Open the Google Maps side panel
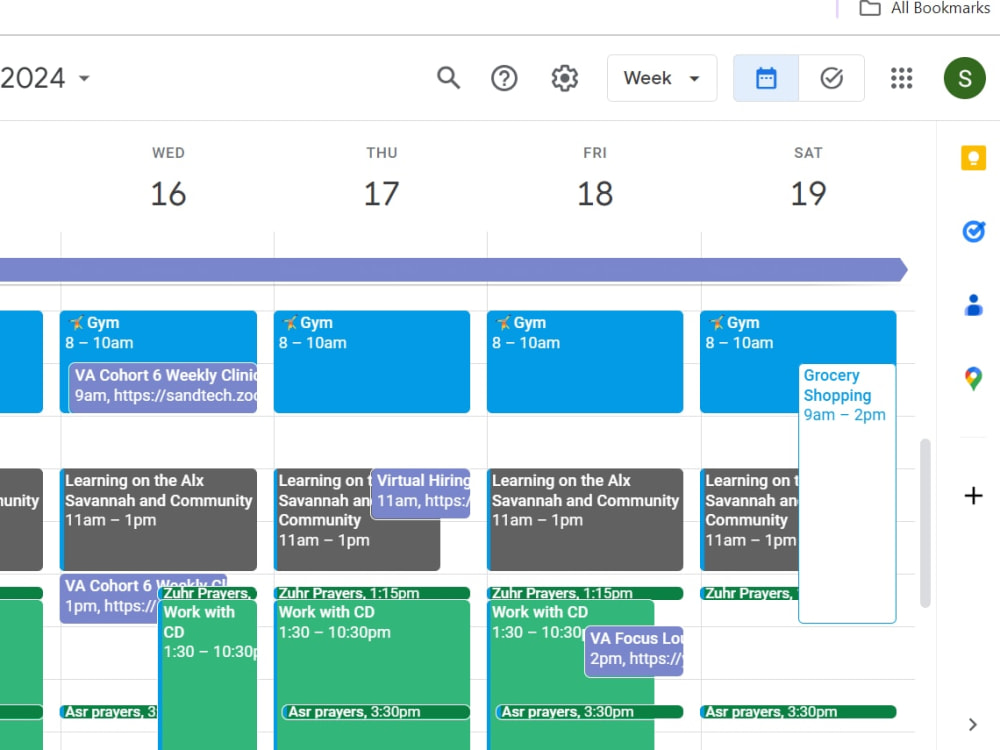The height and width of the screenshot is (750, 1000). point(973,378)
